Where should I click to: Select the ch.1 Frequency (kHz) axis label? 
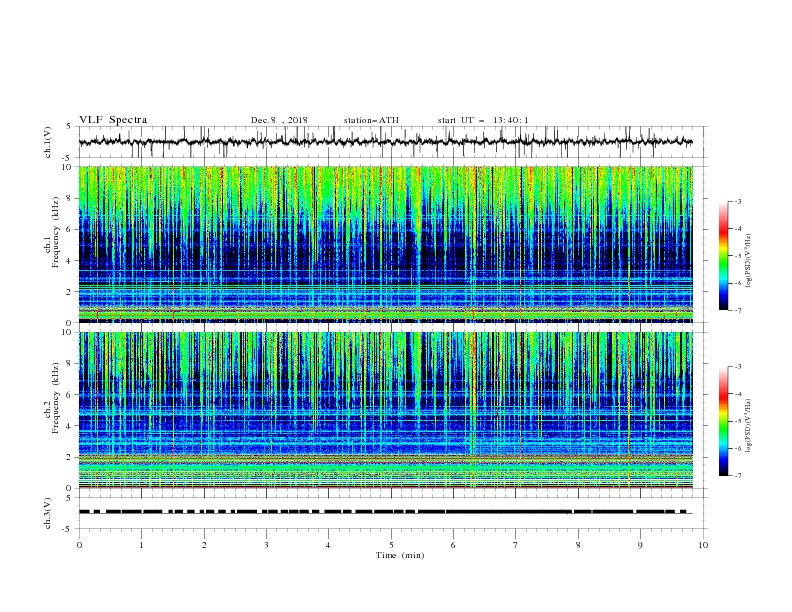(56, 231)
